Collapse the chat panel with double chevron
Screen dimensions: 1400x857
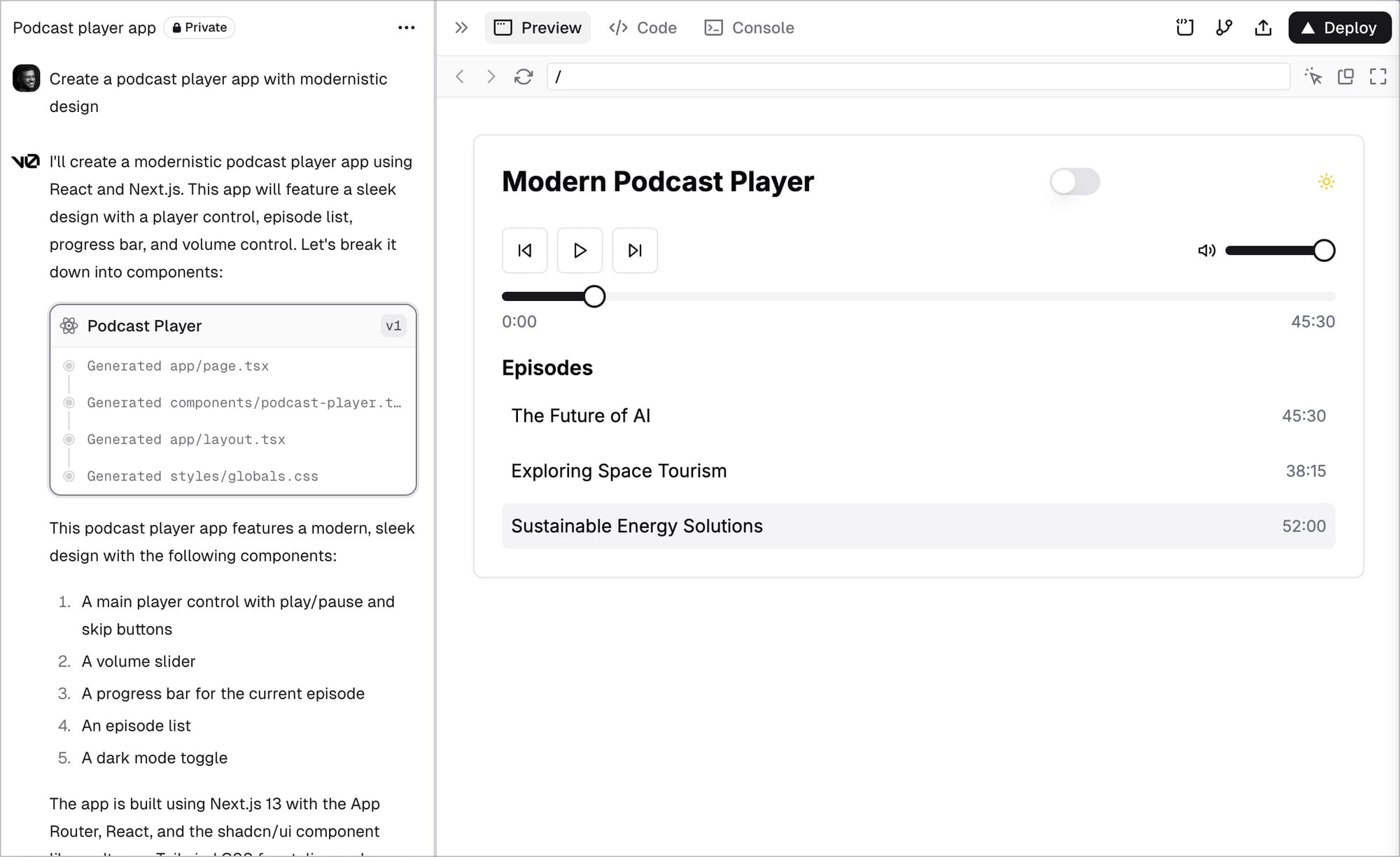coord(461,28)
